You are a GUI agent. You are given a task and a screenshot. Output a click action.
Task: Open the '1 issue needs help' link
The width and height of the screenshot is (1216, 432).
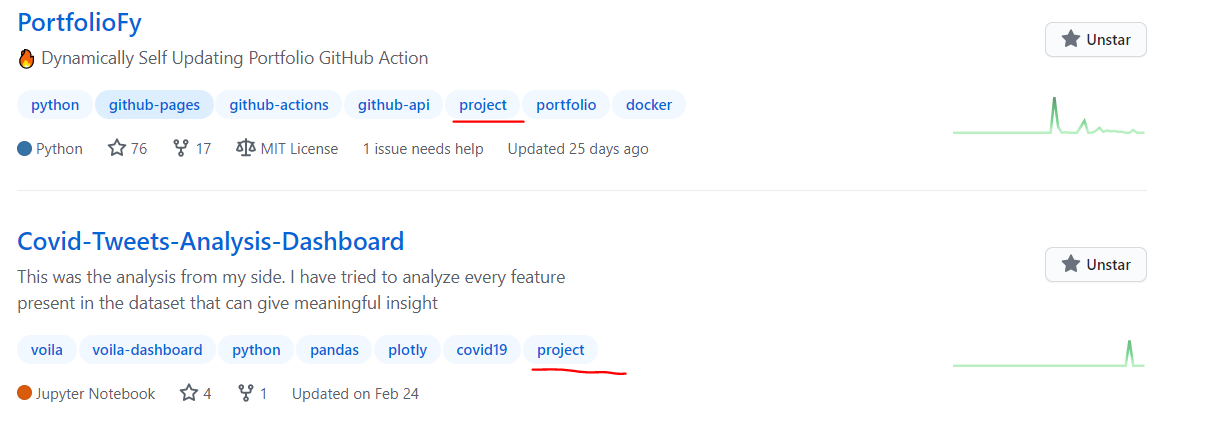(x=423, y=149)
